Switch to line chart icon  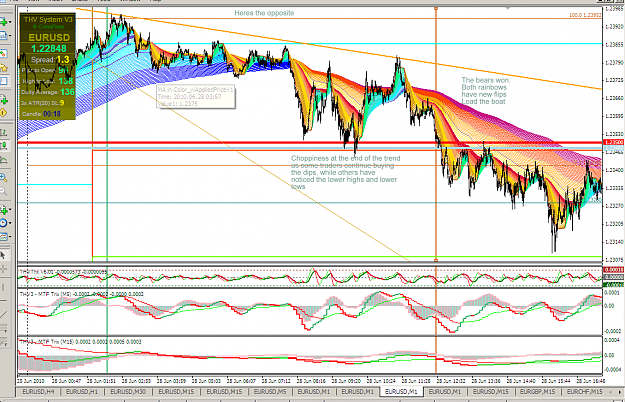tap(4, 160)
